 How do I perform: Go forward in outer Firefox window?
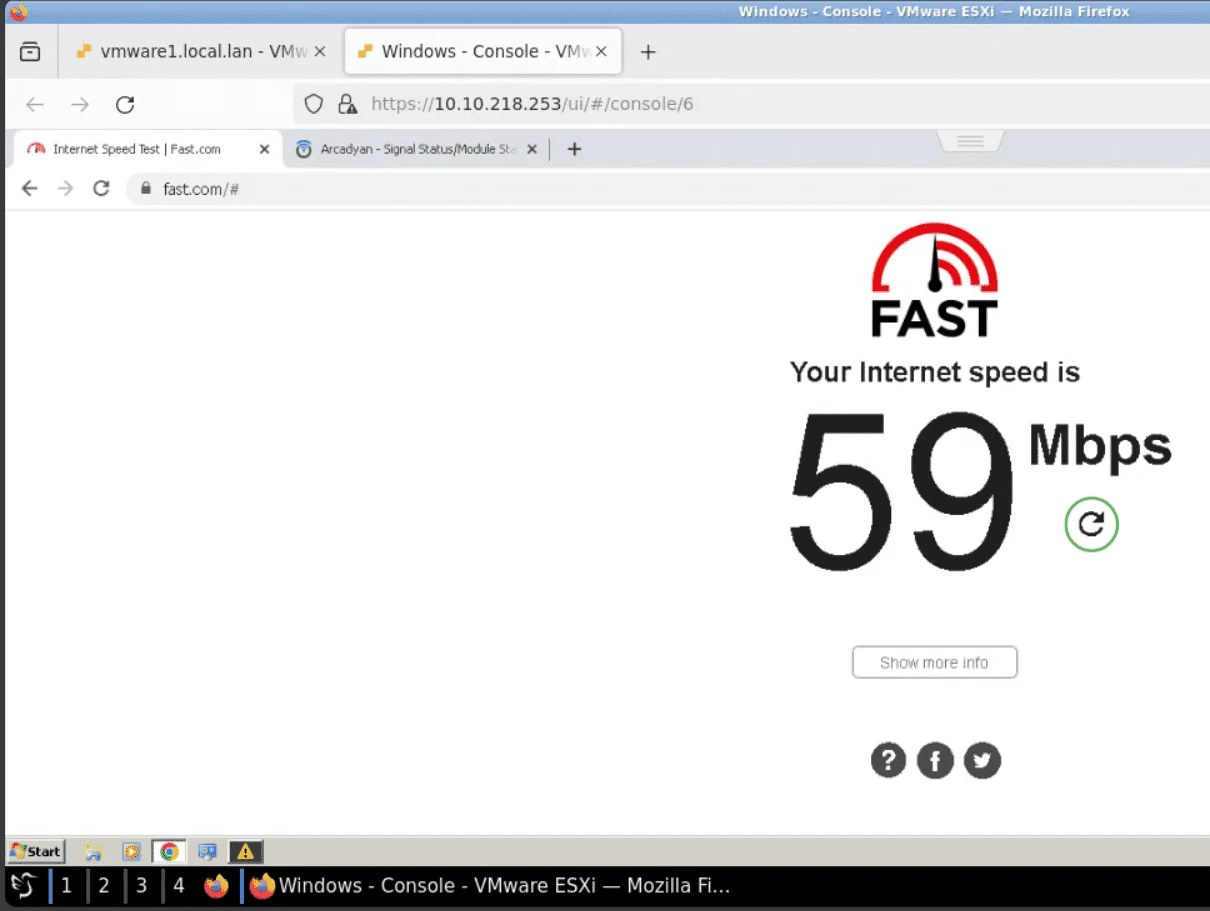[x=80, y=104]
